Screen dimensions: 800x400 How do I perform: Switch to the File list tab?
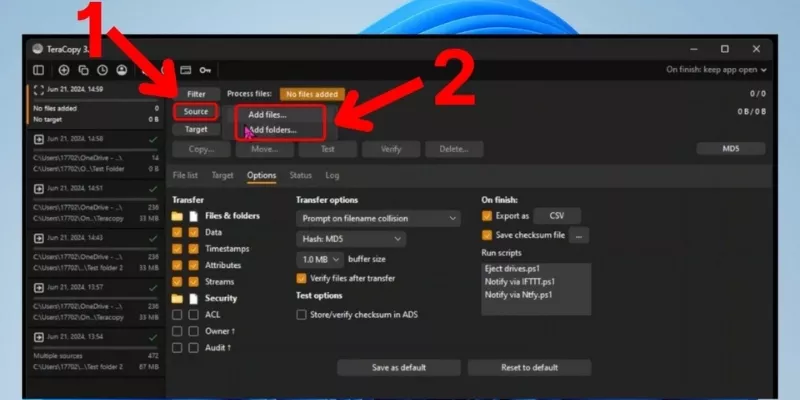click(x=185, y=176)
